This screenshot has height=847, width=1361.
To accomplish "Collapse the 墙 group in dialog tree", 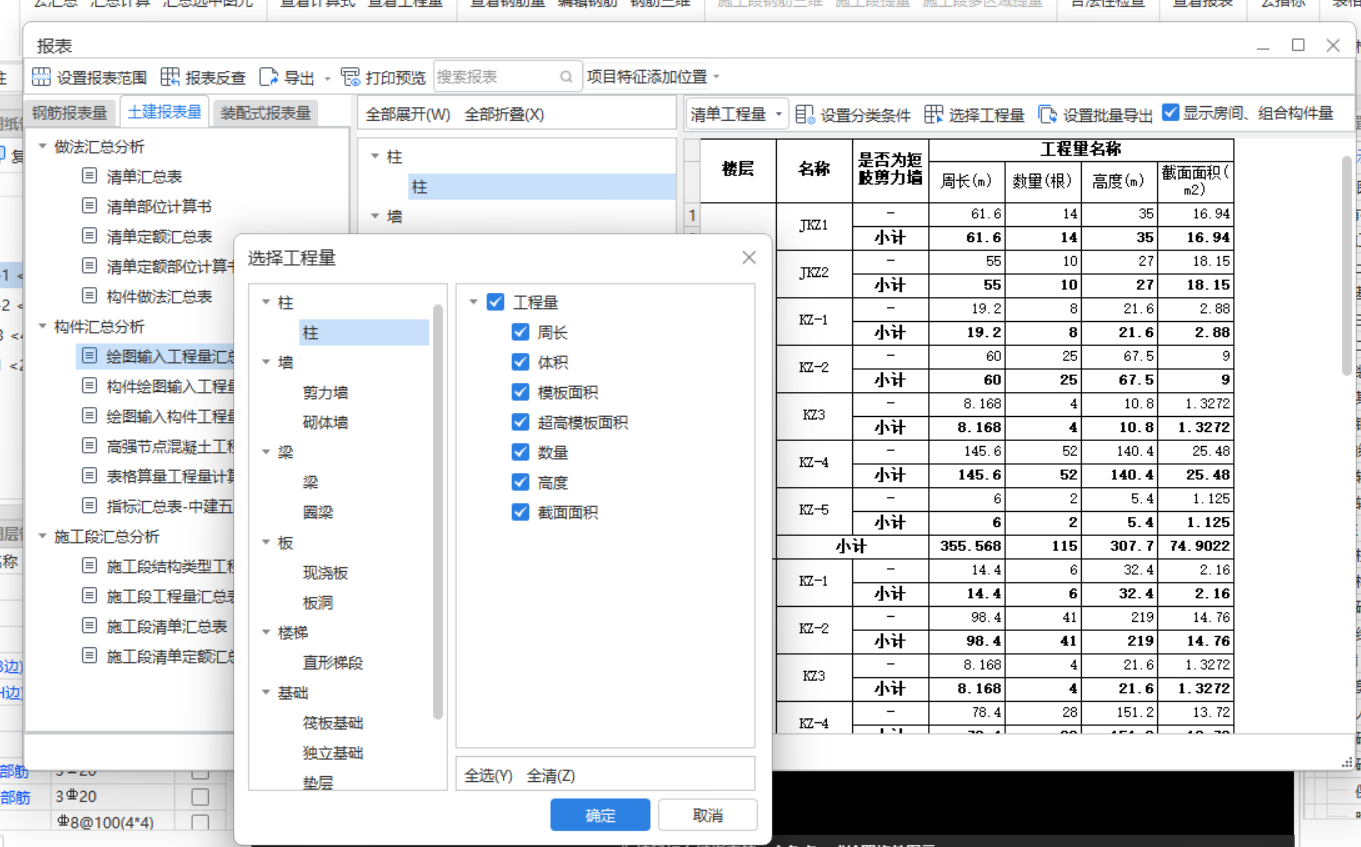I will click(266, 362).
